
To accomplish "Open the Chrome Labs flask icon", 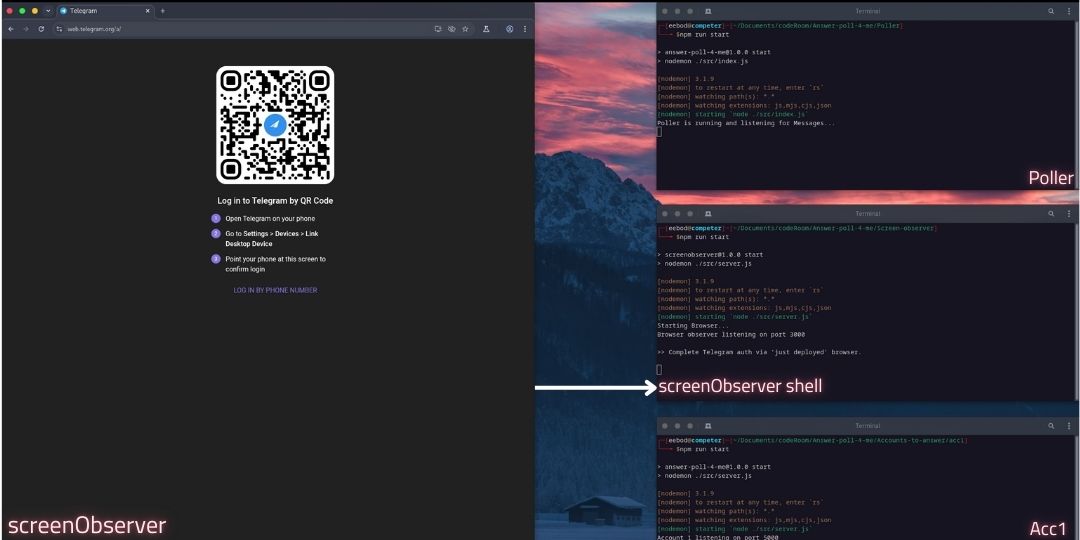I will [486, 29].
